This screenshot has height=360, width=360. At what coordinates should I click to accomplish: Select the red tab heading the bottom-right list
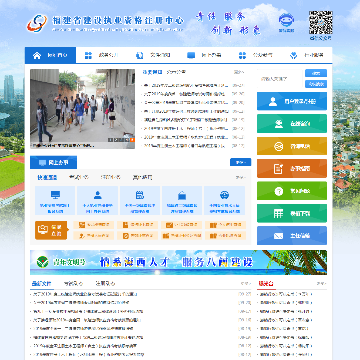[266, 284]
